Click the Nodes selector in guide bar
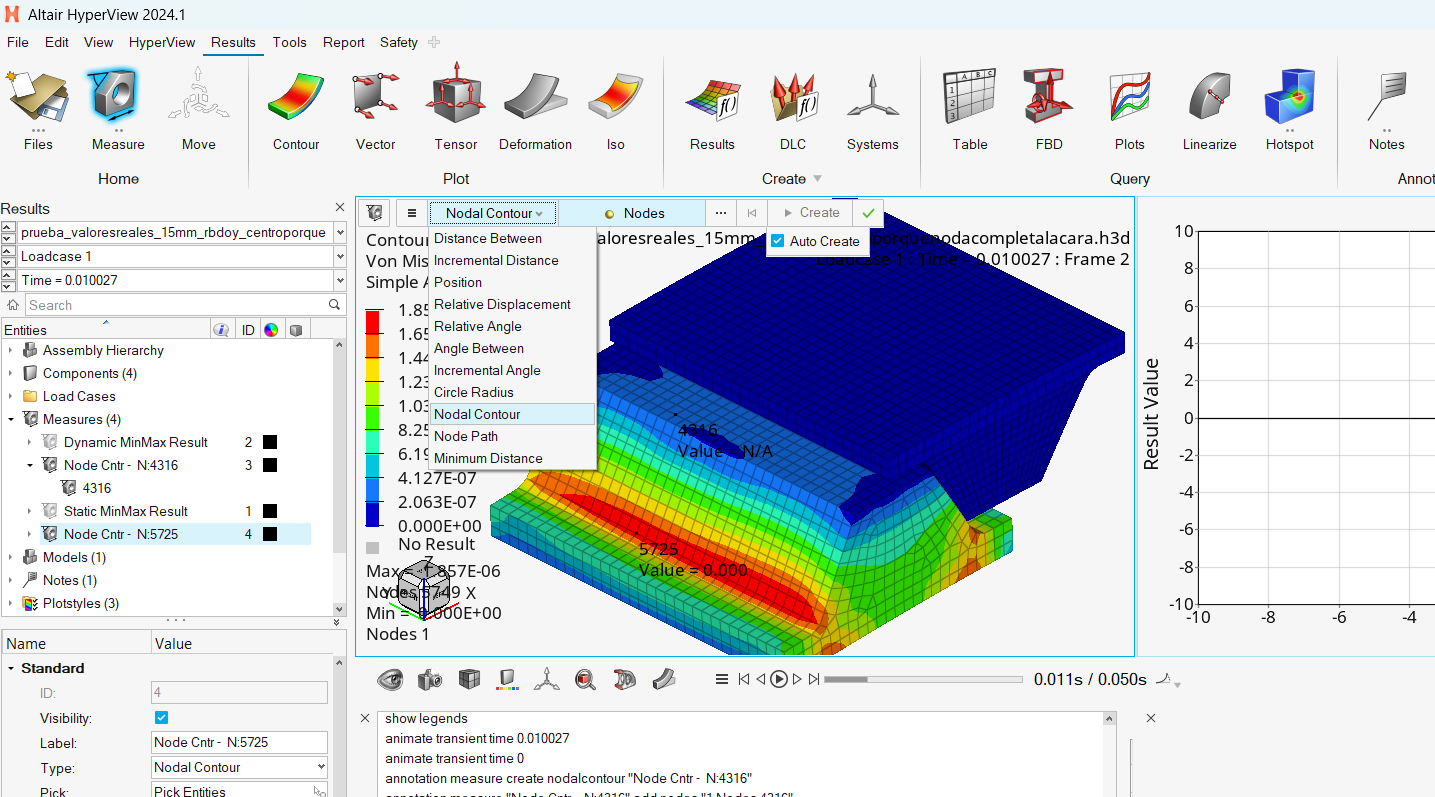The image size is (1435, 797). pyautogui.click(x=632, y=213)
